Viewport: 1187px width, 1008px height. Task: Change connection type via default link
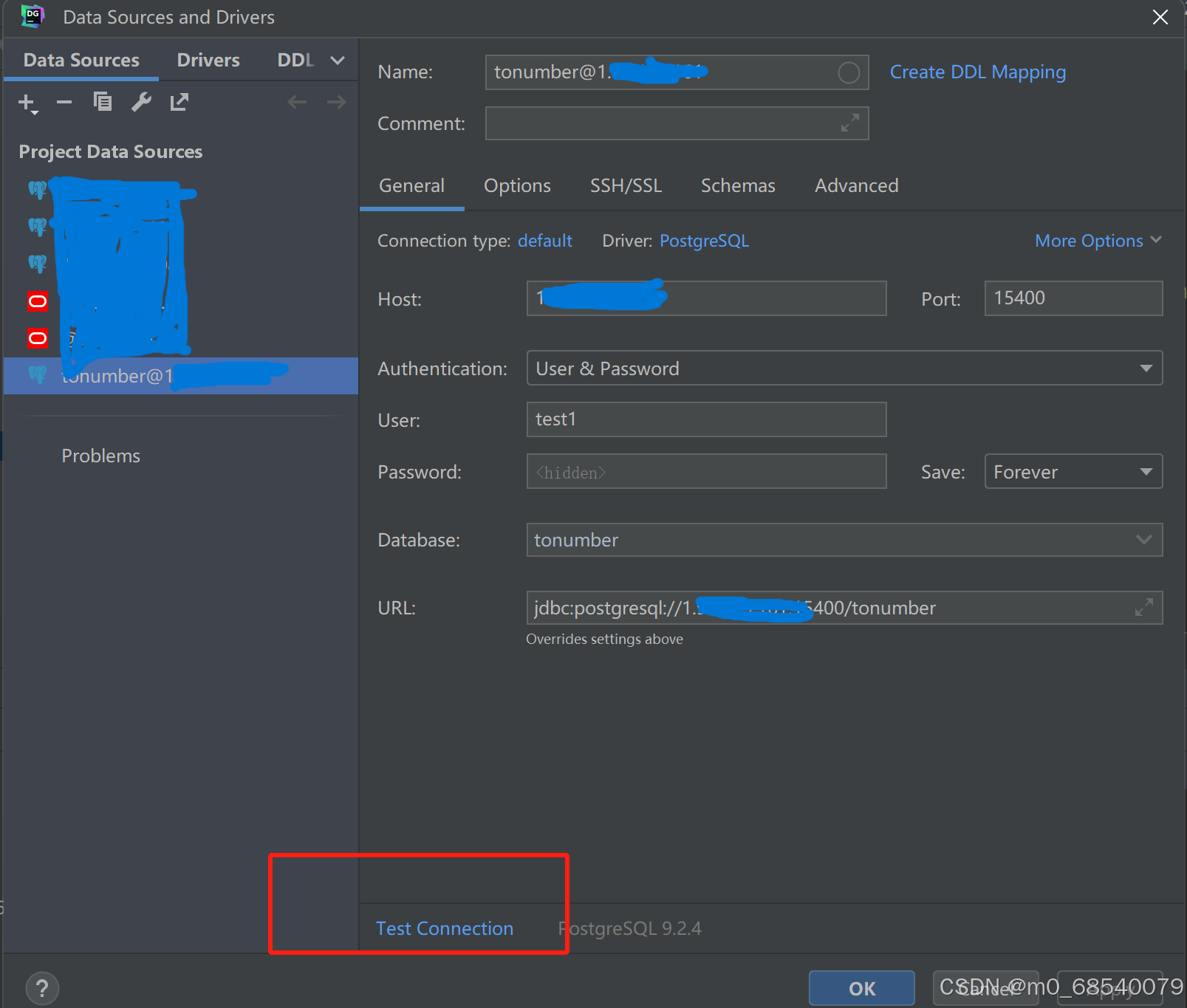point(545,241)
